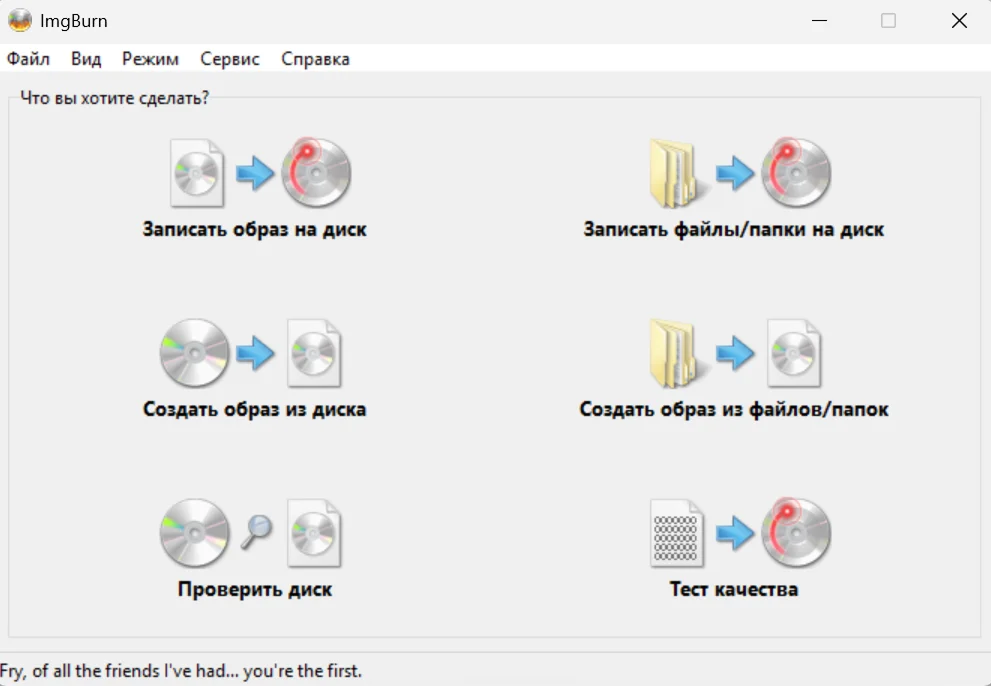The width and height of the screenshot is (991, 686).
Task: Click the disc-to-image-file icon
Action: [x=250, y=353]
